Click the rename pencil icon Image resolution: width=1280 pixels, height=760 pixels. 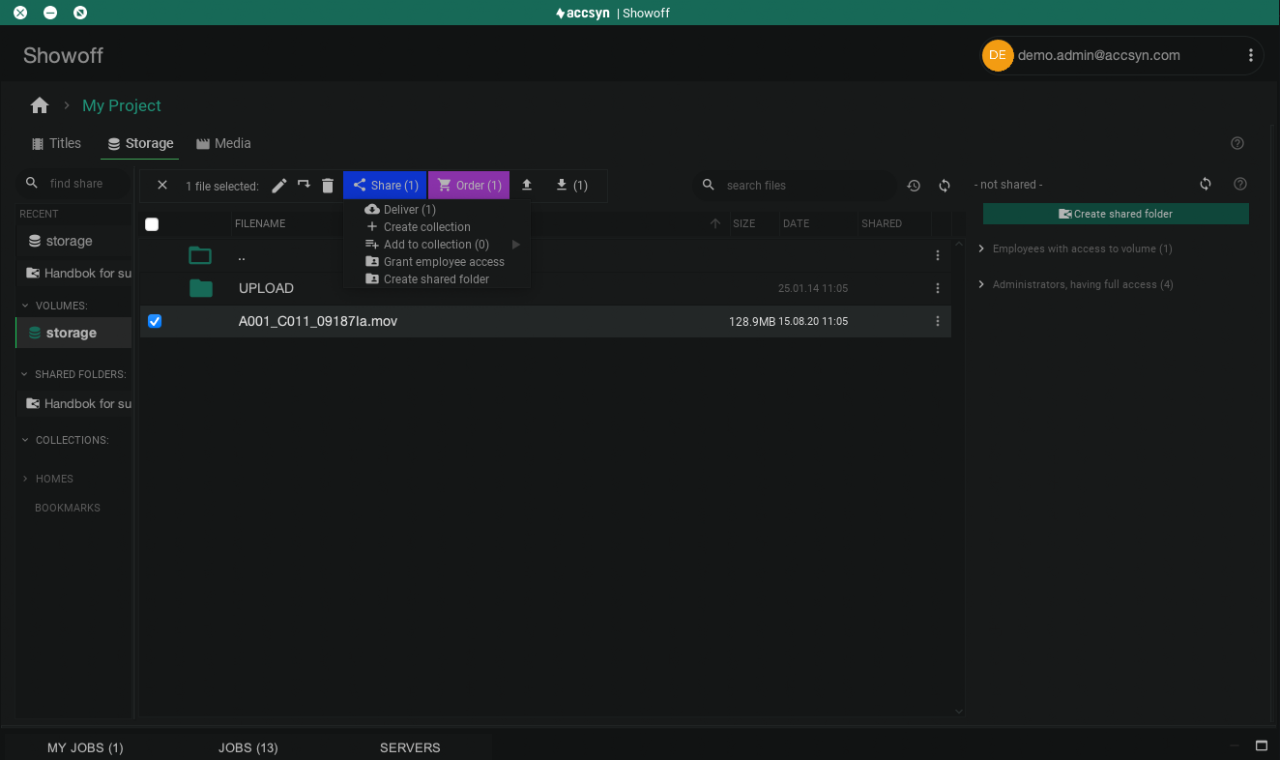(x=279, y=185)
